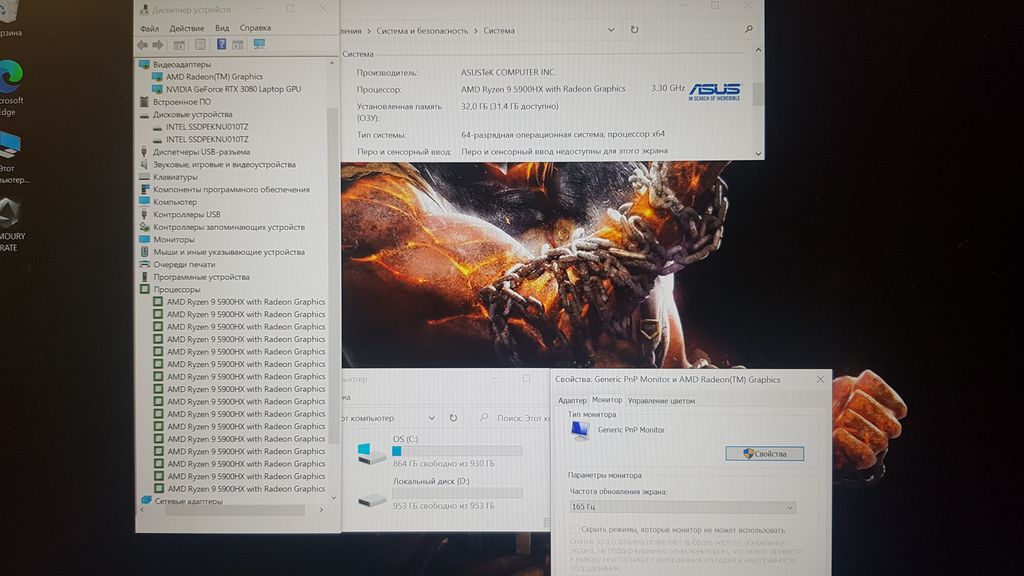1024x576 pixels.
Task: Select NVIDIA GeForce RTX 3080 Laptop GPU device
Action: coord(232,89)
